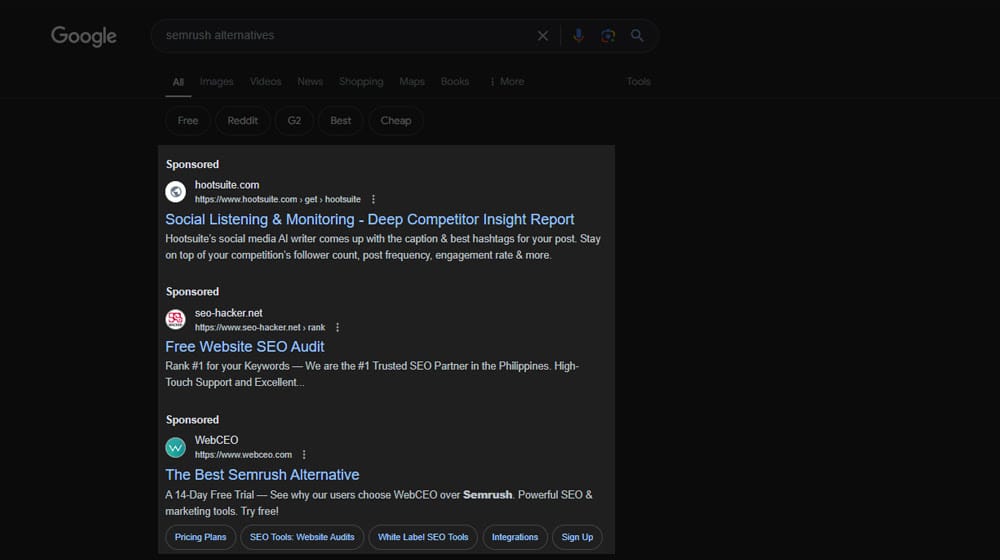This screenshot has width=1000, height=560.
Task: Switch to the Books tab
Action: (455, 82)
